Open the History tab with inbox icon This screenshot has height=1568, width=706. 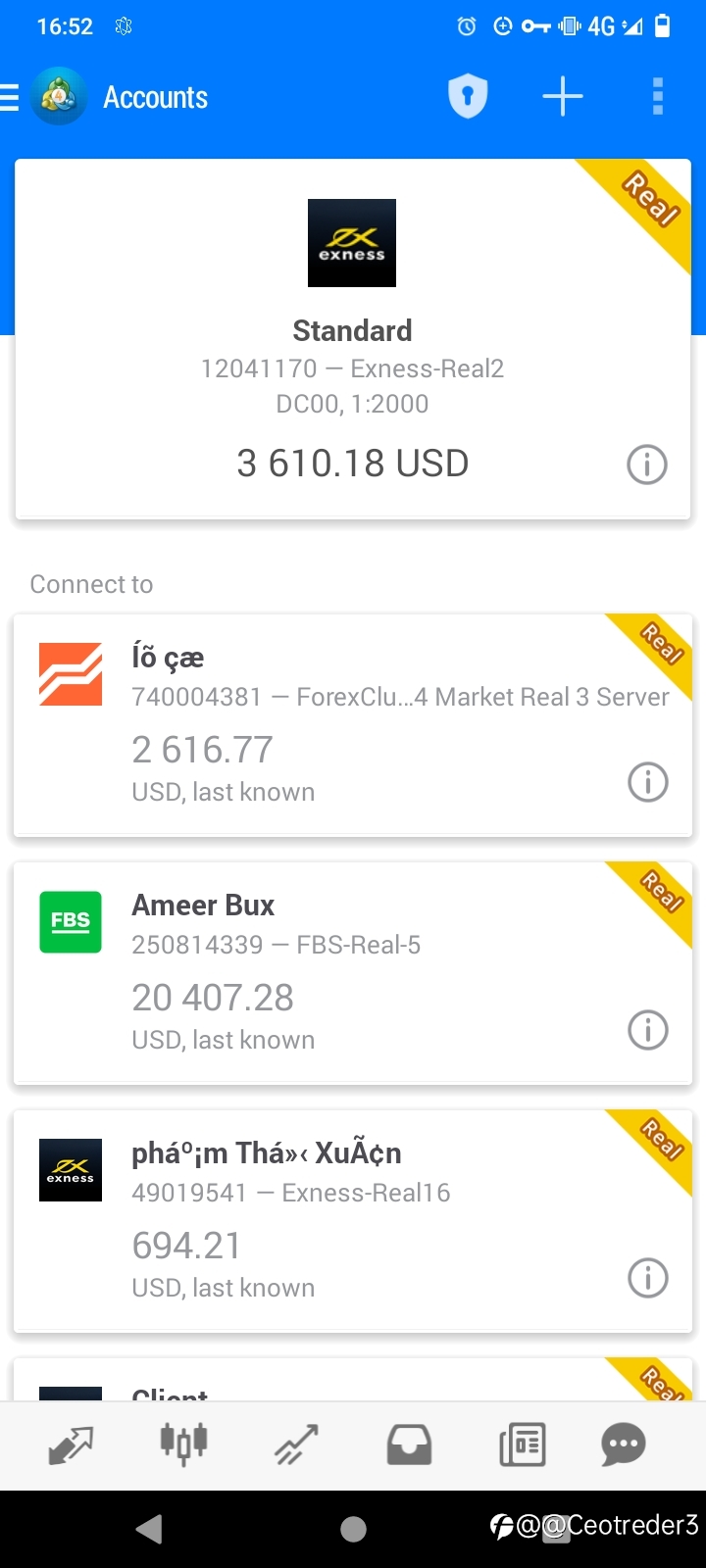[x=409, y=1445]
